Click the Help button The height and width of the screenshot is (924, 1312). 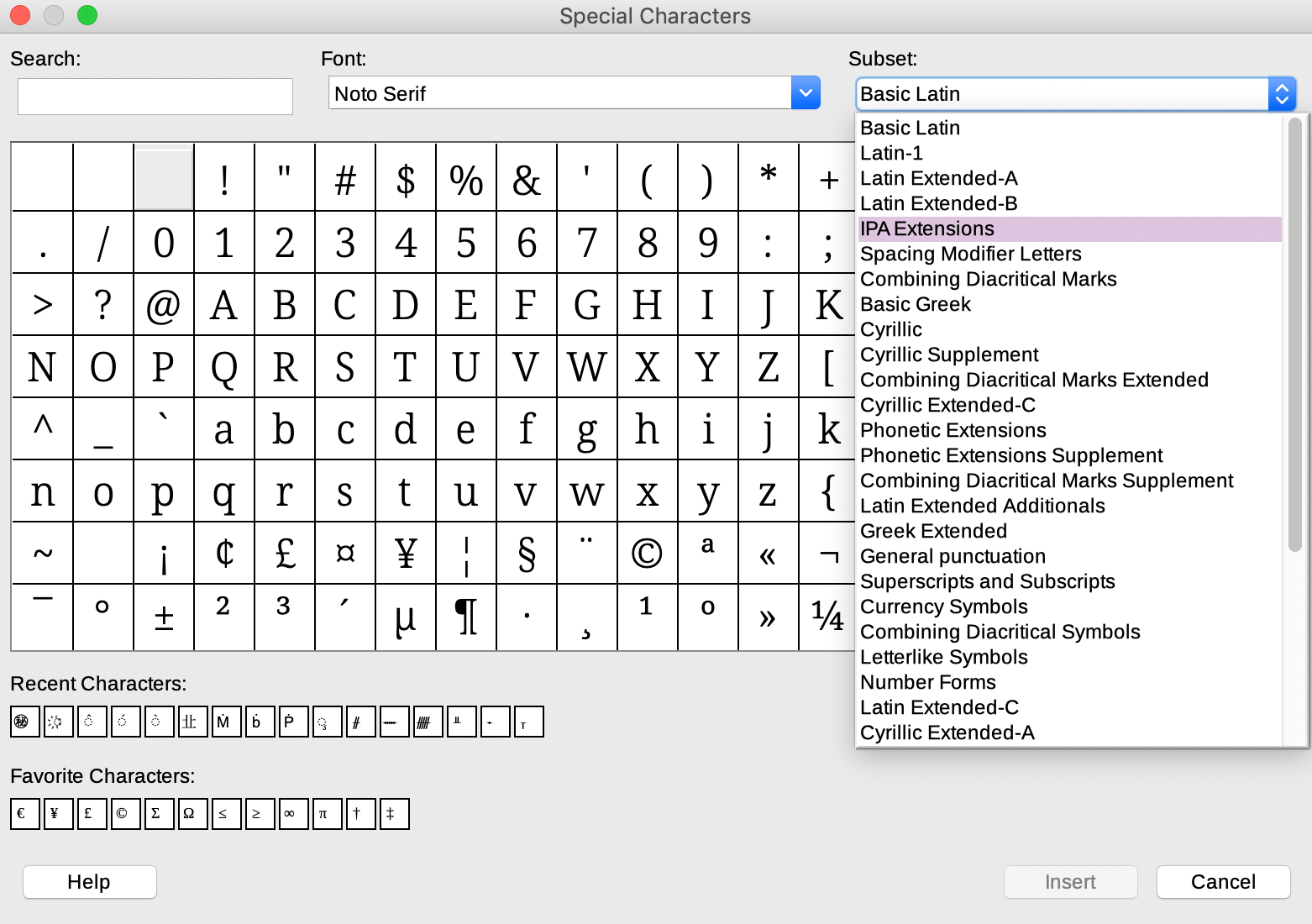pyautogui.click(x=90, y=882)
